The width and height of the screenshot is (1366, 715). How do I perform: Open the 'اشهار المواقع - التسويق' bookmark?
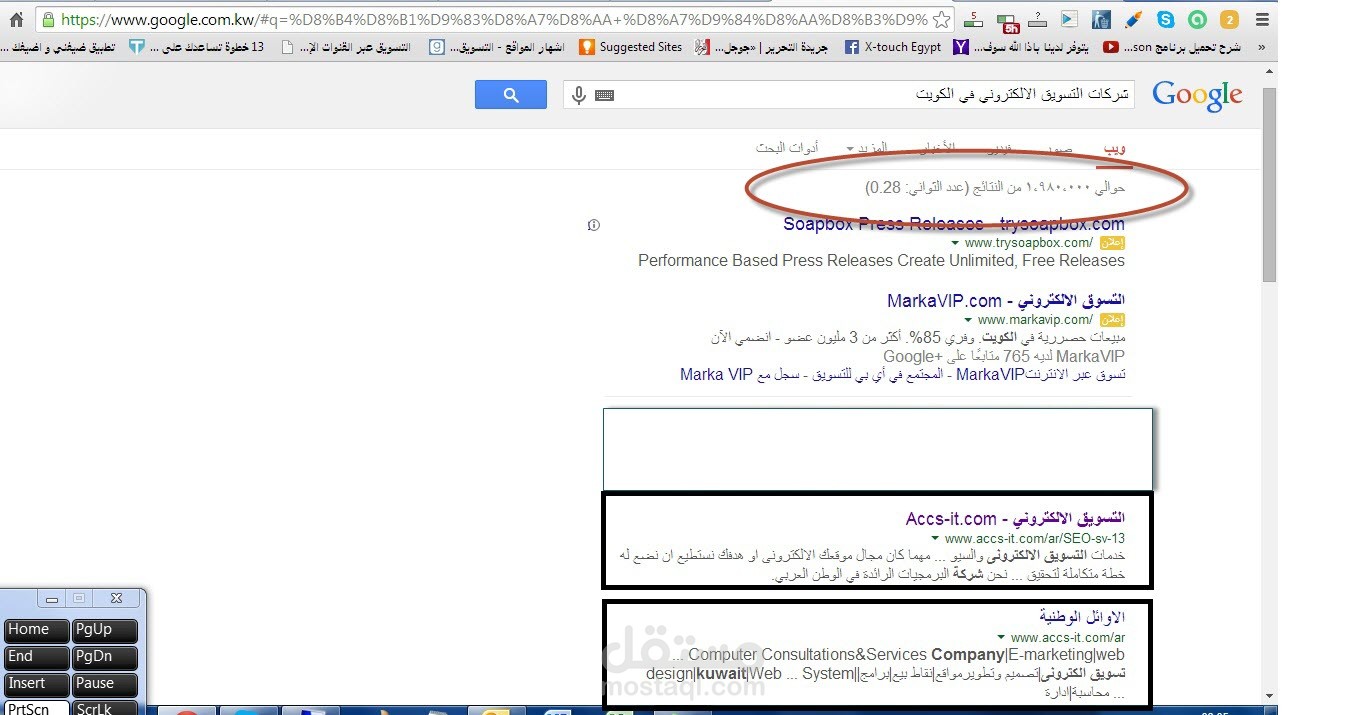(x=497, y=47)
